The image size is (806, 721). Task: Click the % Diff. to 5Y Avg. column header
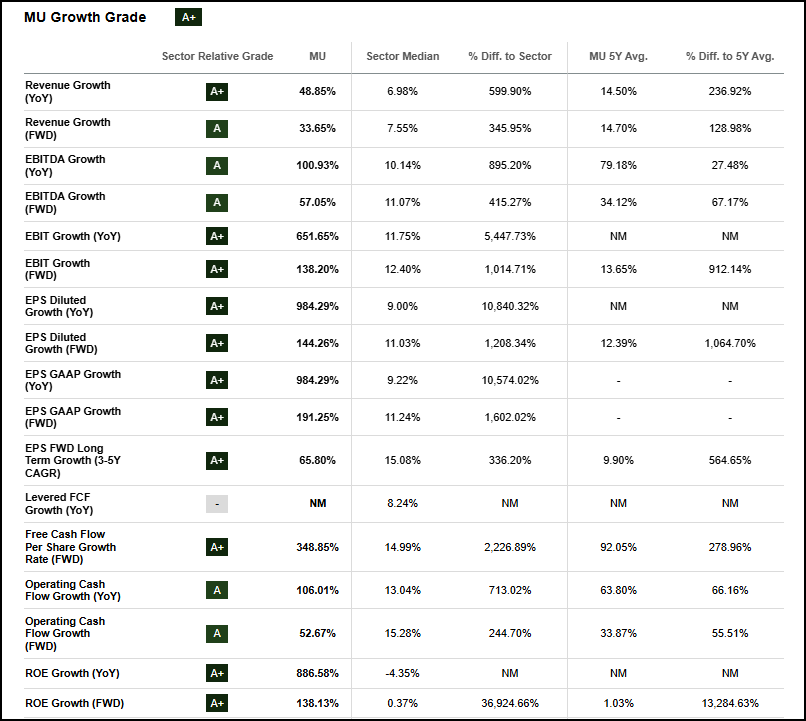click(x=730, y=56)
